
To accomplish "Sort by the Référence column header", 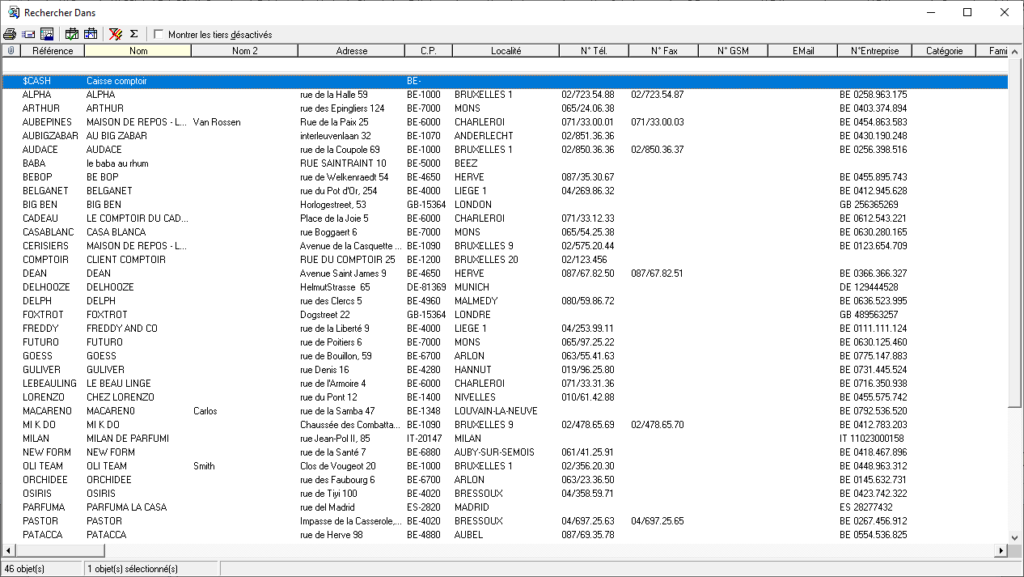I will coord(52,50).
